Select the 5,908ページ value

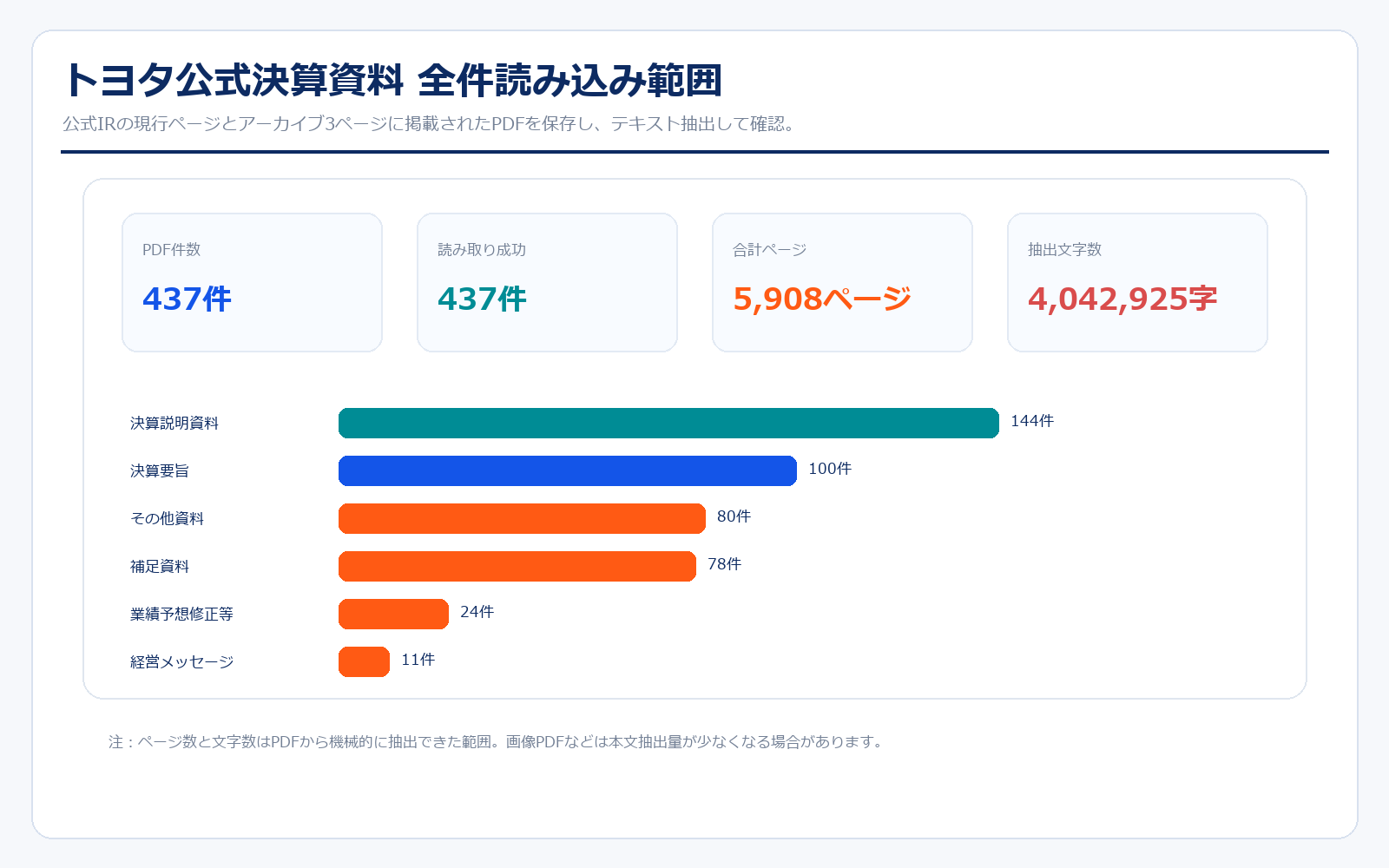pyautogui.click(x=822, y=299)
